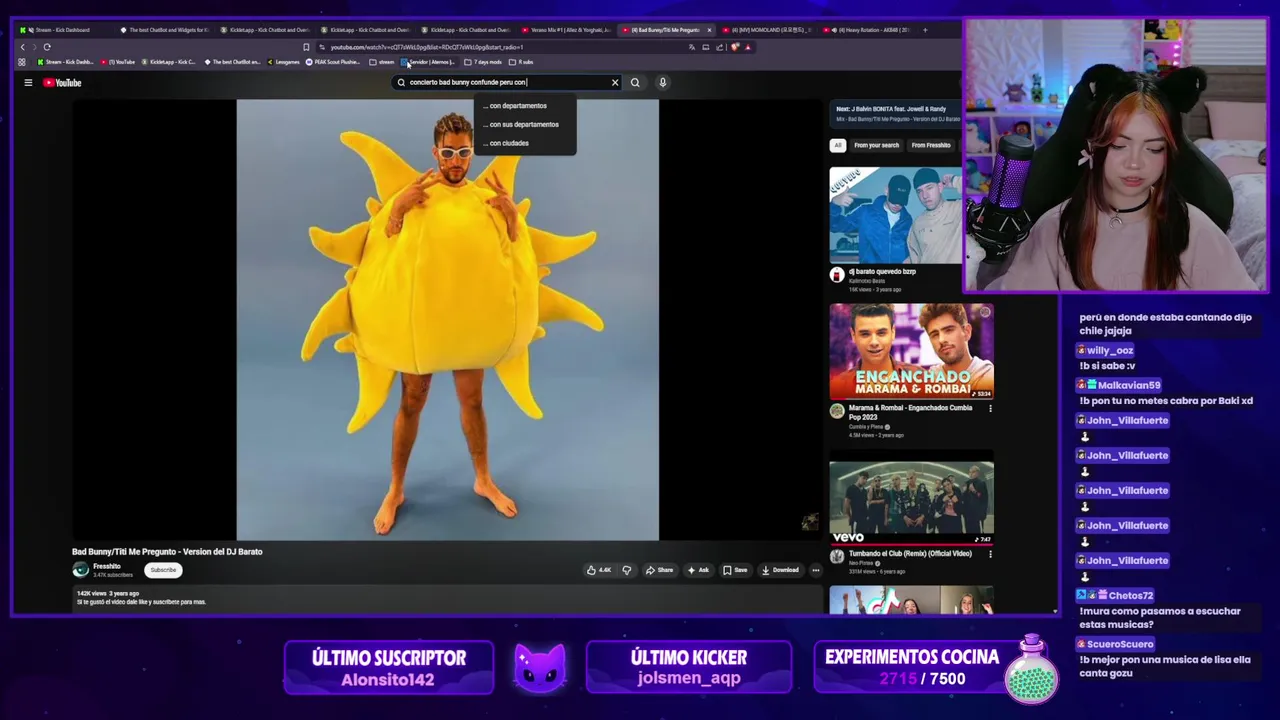Click chat username willy_ooz
This screenshot has width=1280, height=720.
tap(1110, 351)
